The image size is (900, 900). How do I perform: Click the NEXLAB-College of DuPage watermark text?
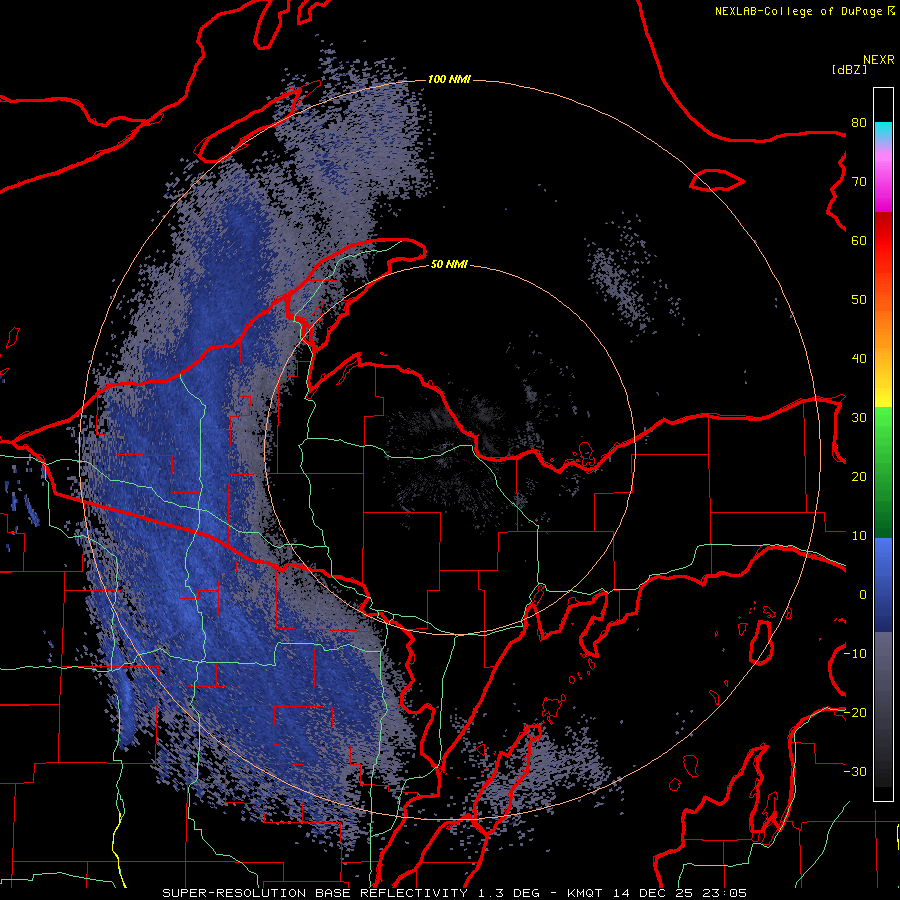pos(804,11)
